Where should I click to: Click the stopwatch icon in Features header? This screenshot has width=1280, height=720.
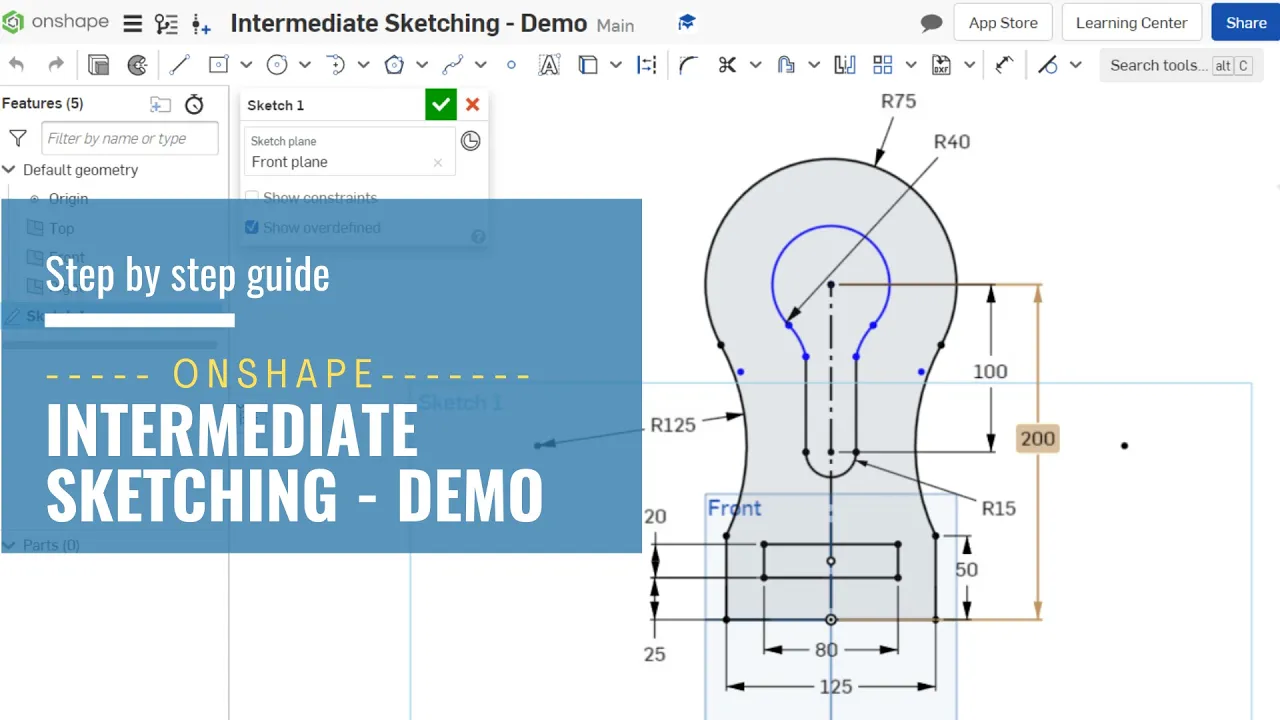coord(195,104)
